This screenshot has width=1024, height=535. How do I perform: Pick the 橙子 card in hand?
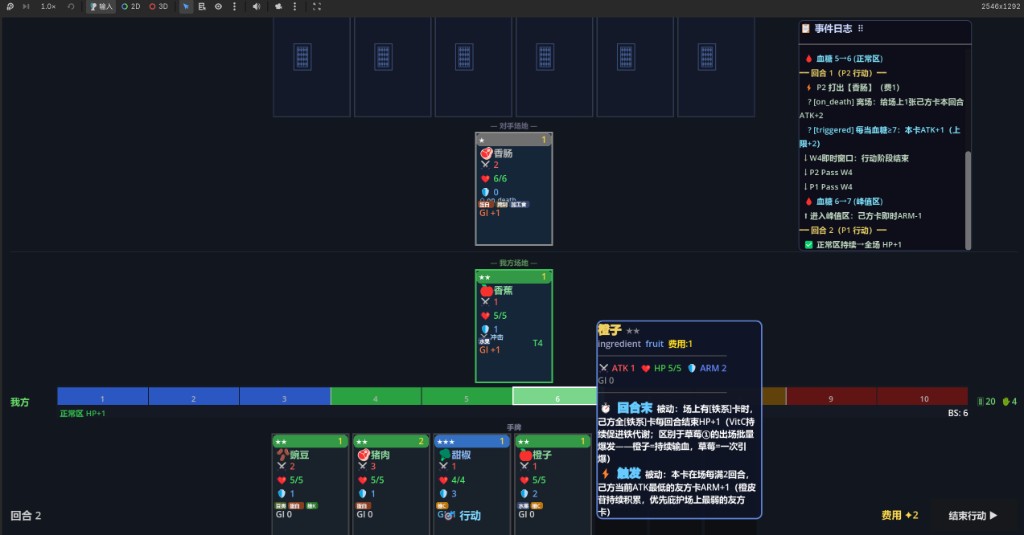(x=553, y=485)
